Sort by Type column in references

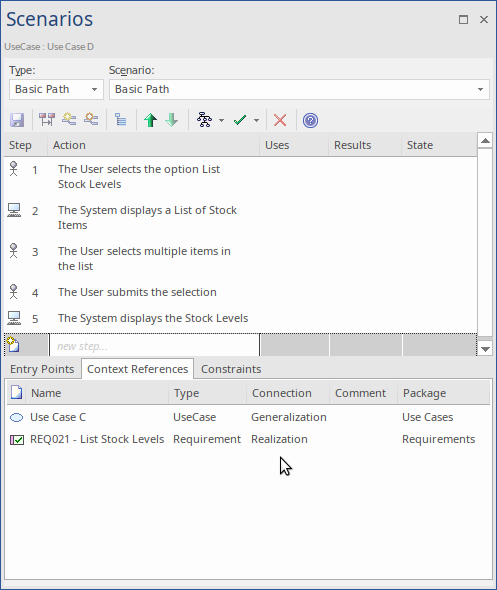click(208, 393)
